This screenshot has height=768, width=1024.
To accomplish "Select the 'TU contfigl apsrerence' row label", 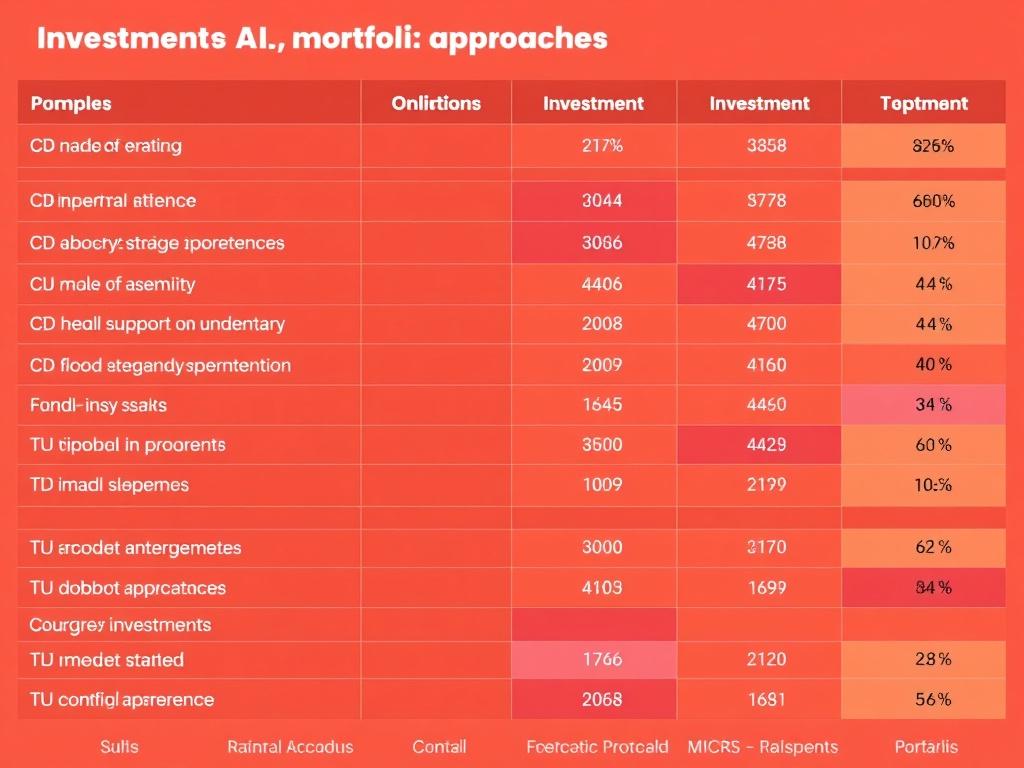I will click(122, 699).
